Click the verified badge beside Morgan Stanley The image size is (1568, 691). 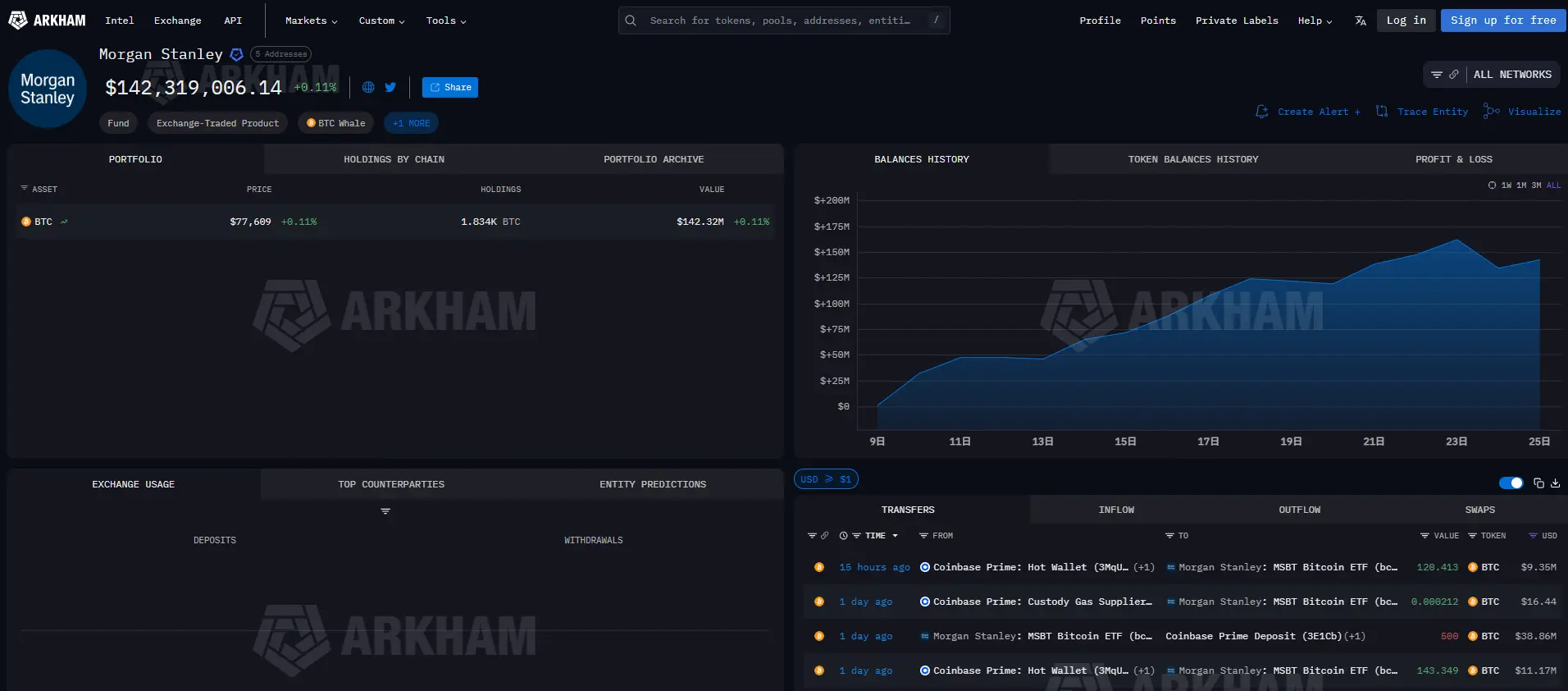click(x=236, y=54)
